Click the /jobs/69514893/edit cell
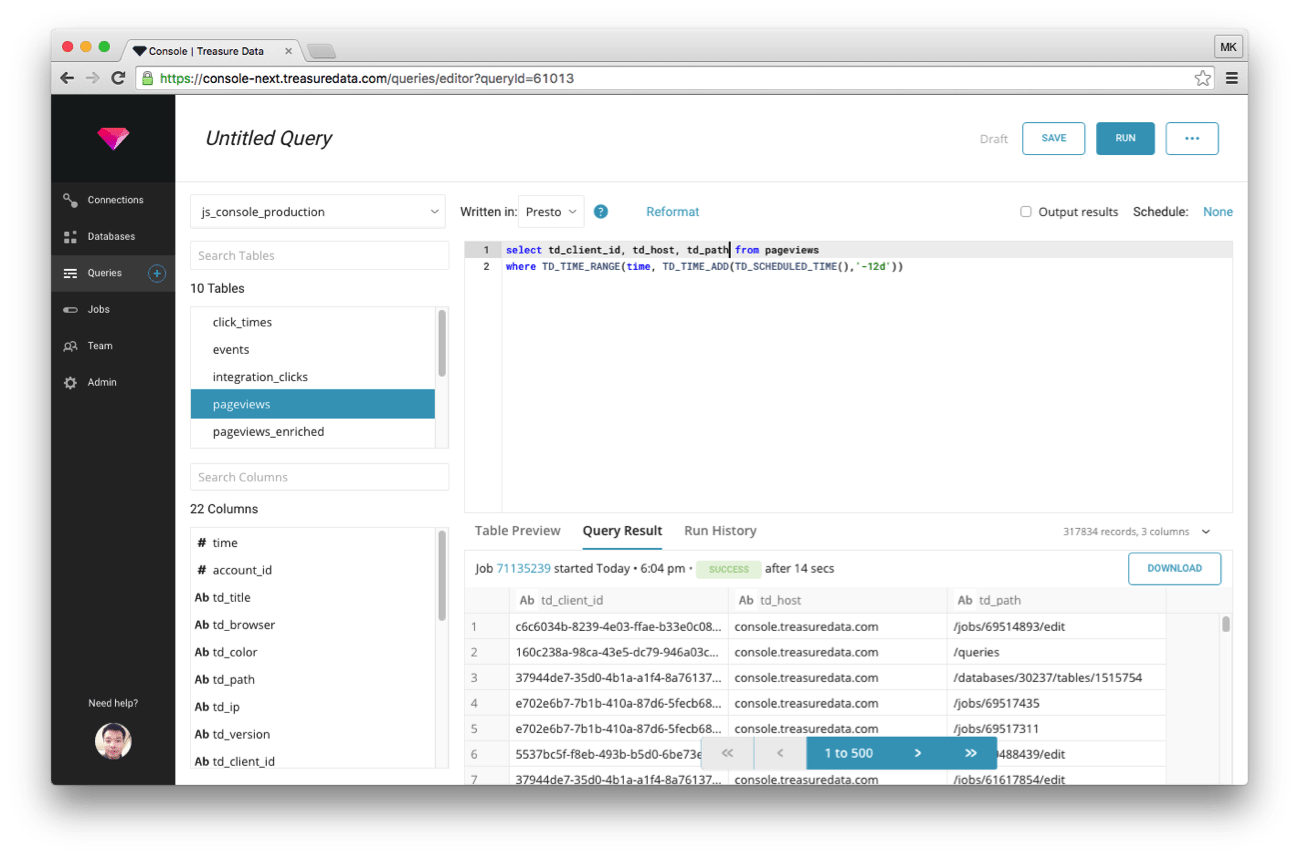1300x858 pixels. [x=1056, y=627]
